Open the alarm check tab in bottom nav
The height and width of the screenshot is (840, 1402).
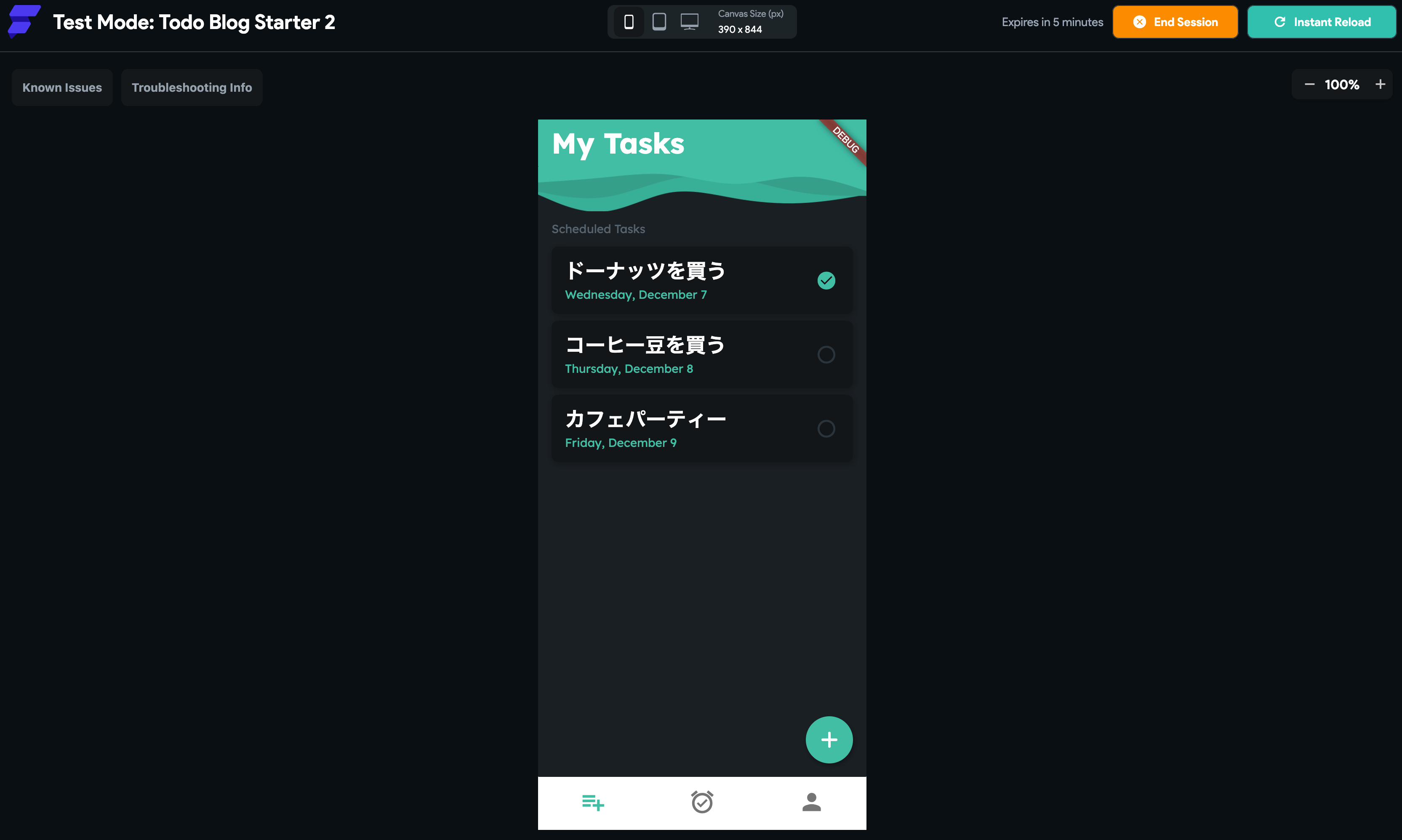702,802
